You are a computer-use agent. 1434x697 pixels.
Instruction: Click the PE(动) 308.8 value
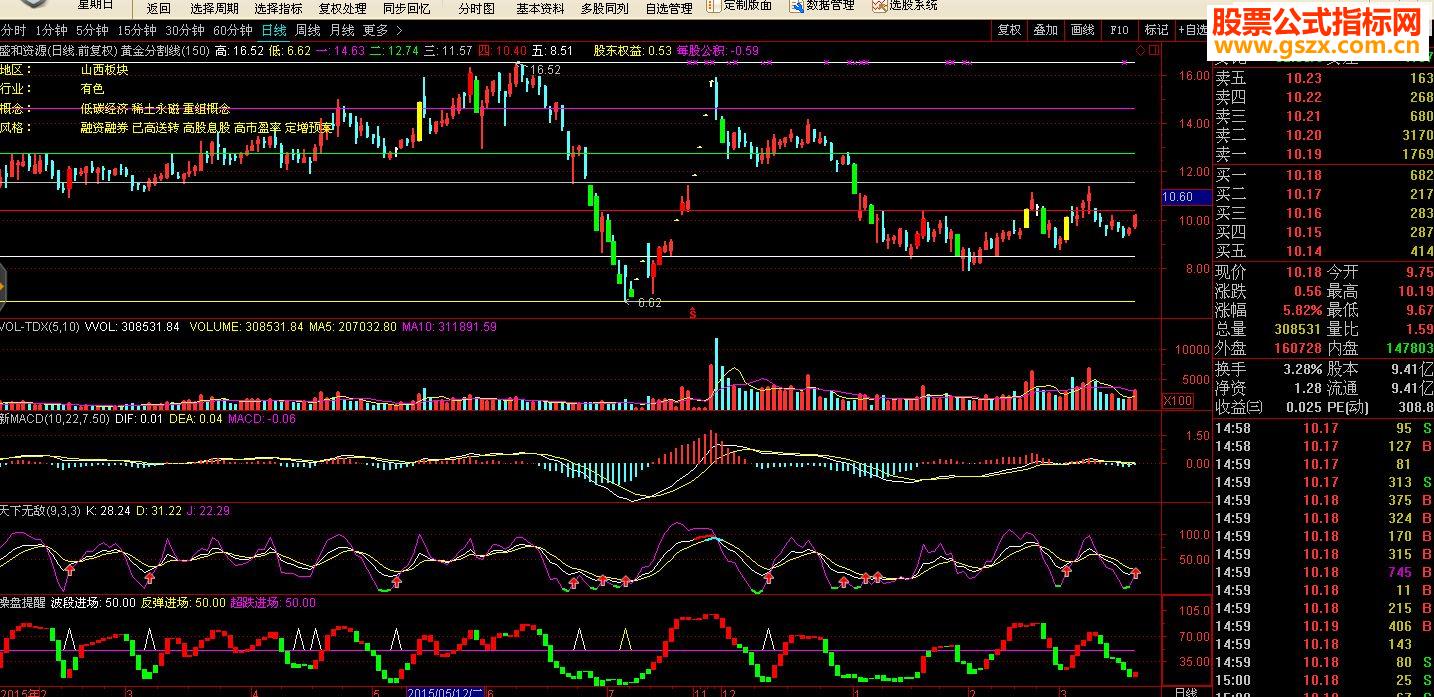tap(1415, 407)
